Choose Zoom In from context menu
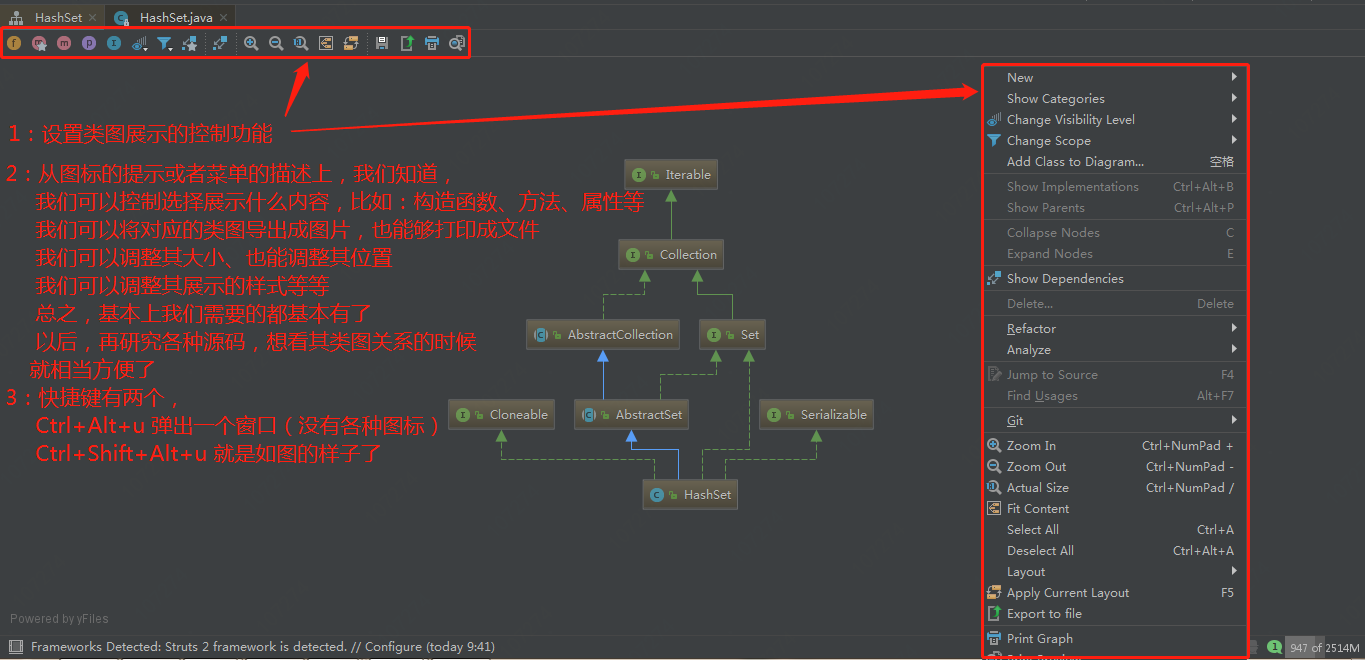 tap(1115, 445)
